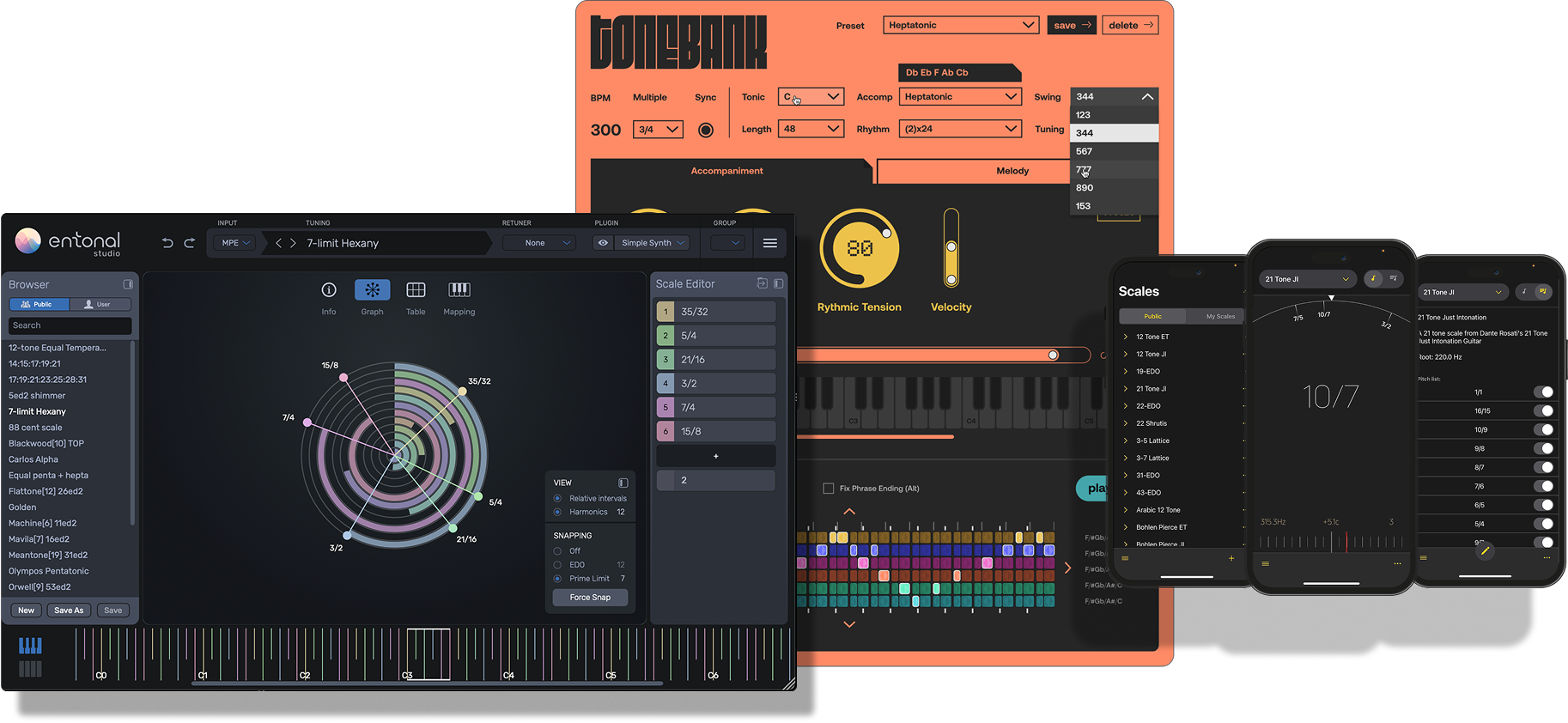The width and height of the screenshot is (1568, 723).
Task: Open the Entonal hamburger menu
Action: pos(770,243)
